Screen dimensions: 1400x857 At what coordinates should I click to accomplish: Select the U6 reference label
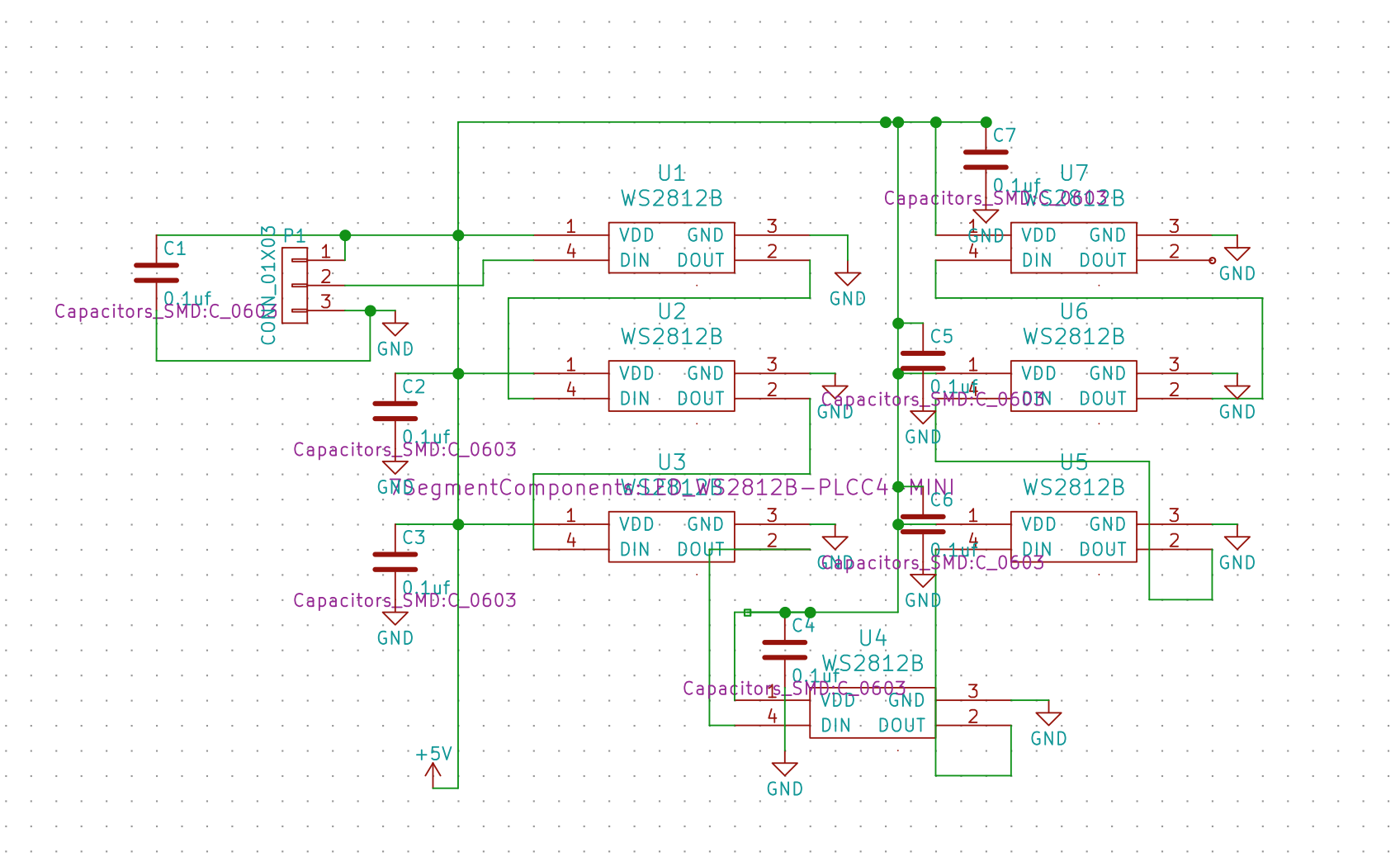click(1073, 311)
